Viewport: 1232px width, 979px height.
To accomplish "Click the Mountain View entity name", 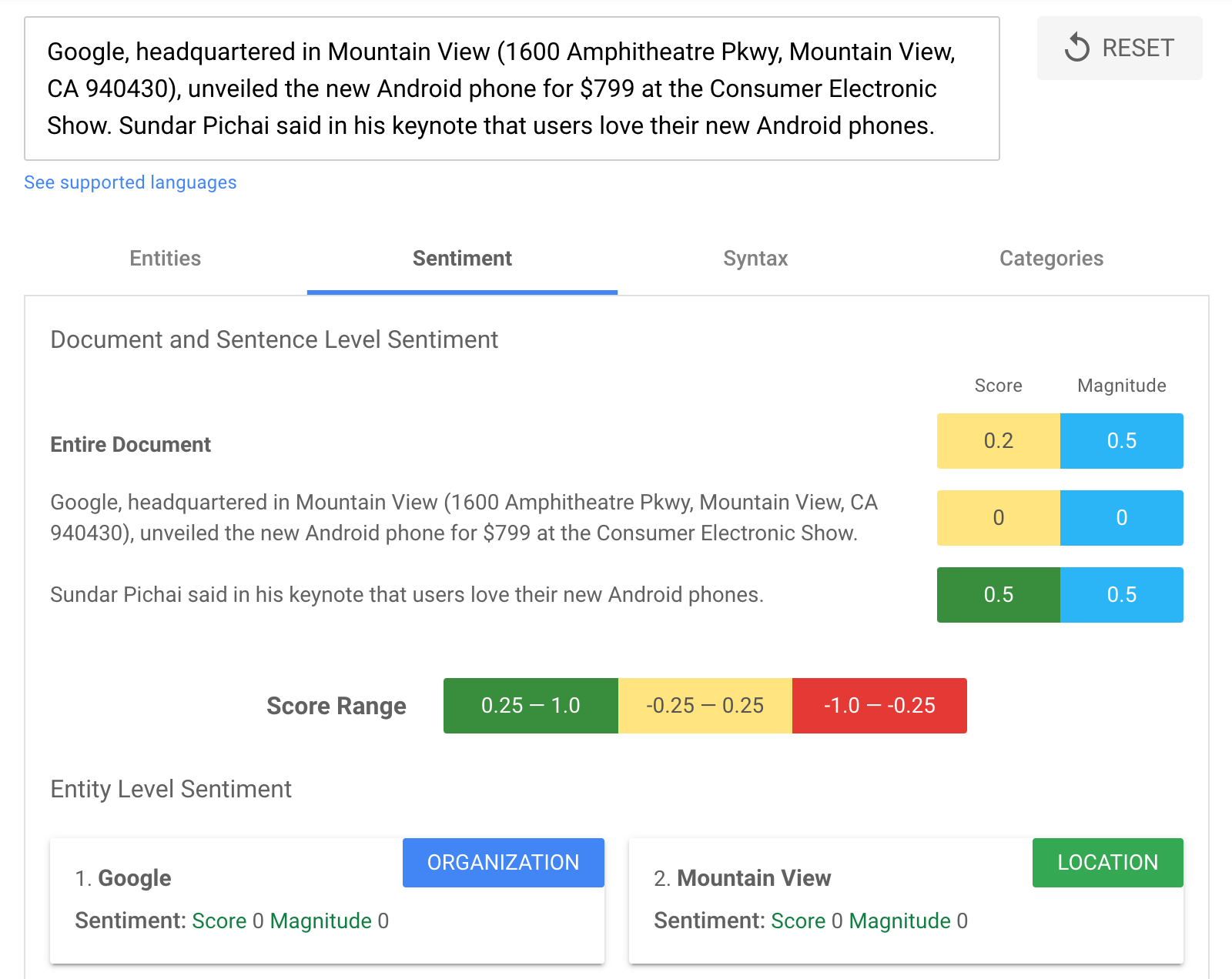I will [754, 878].
